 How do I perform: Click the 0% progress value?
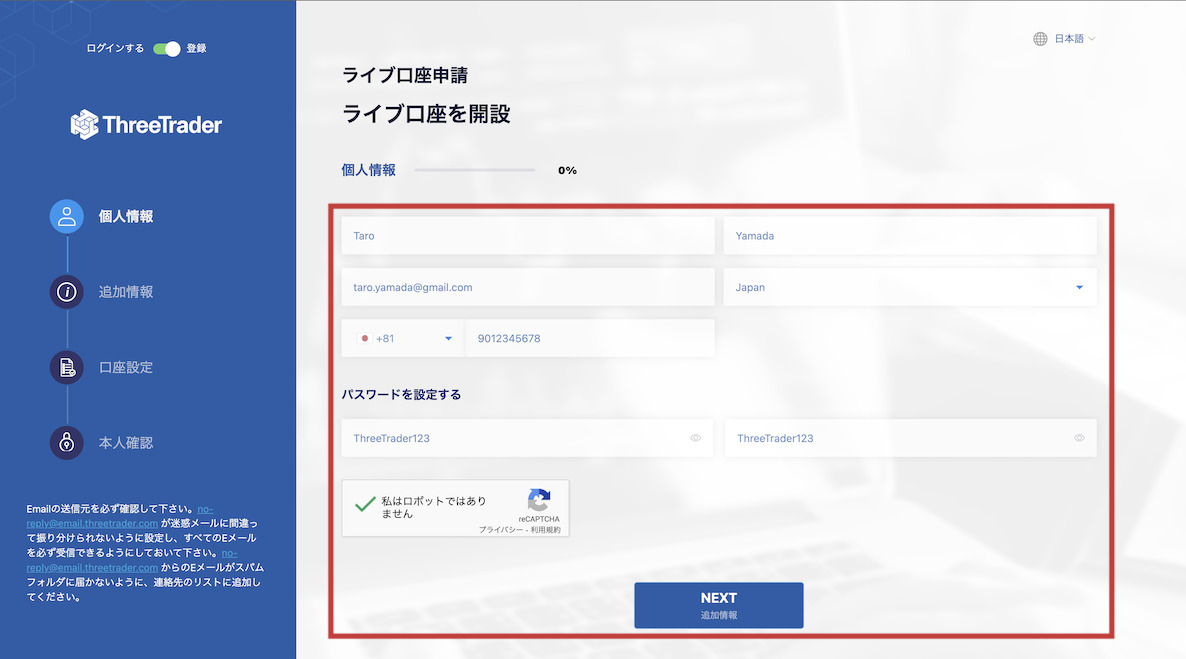(x=567, y=171)
